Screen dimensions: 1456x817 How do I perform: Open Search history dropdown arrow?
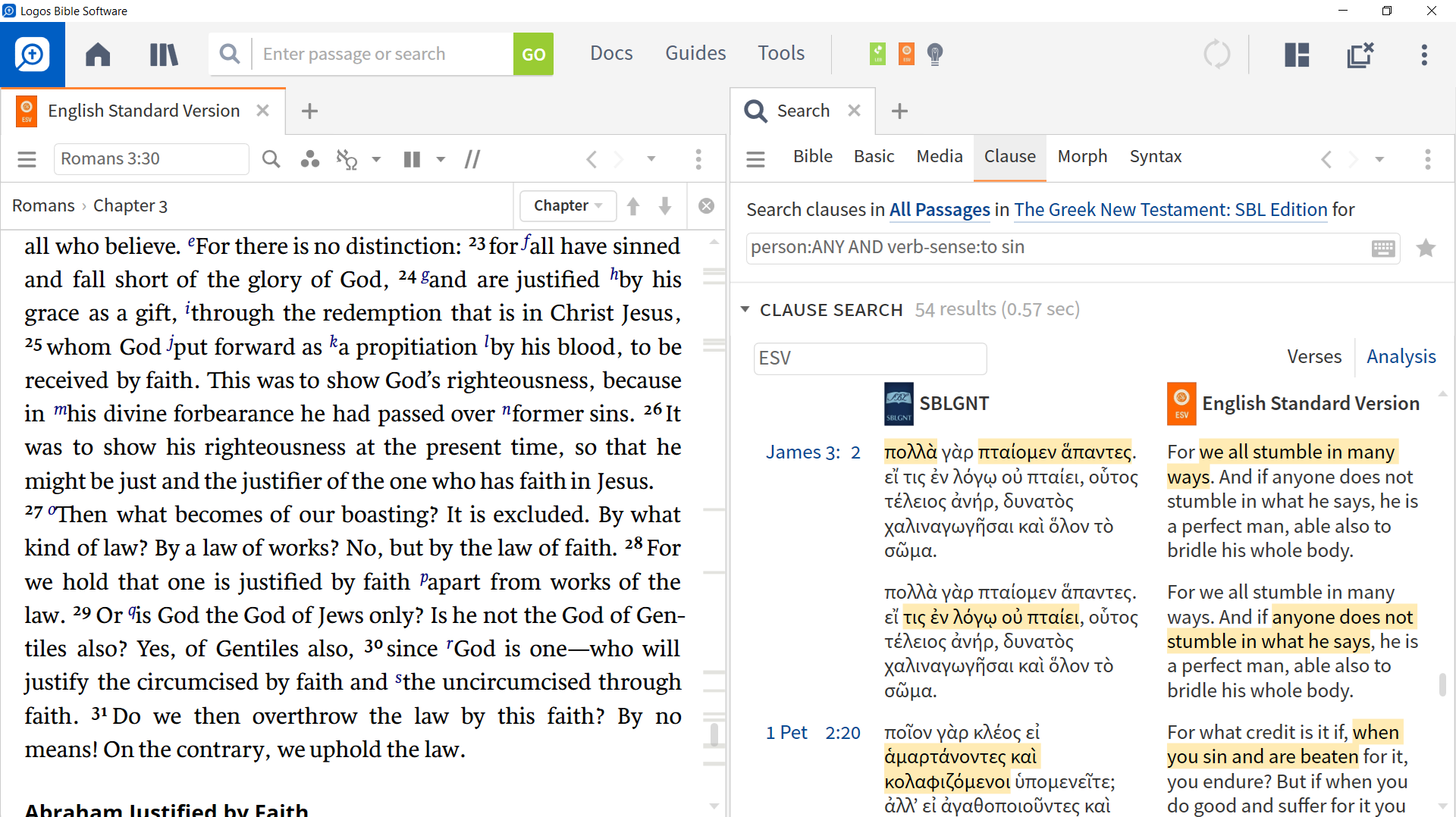1379,159
